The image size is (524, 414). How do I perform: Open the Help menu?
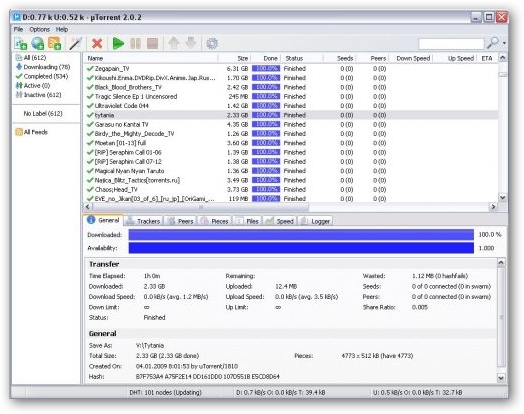point(62,29)
